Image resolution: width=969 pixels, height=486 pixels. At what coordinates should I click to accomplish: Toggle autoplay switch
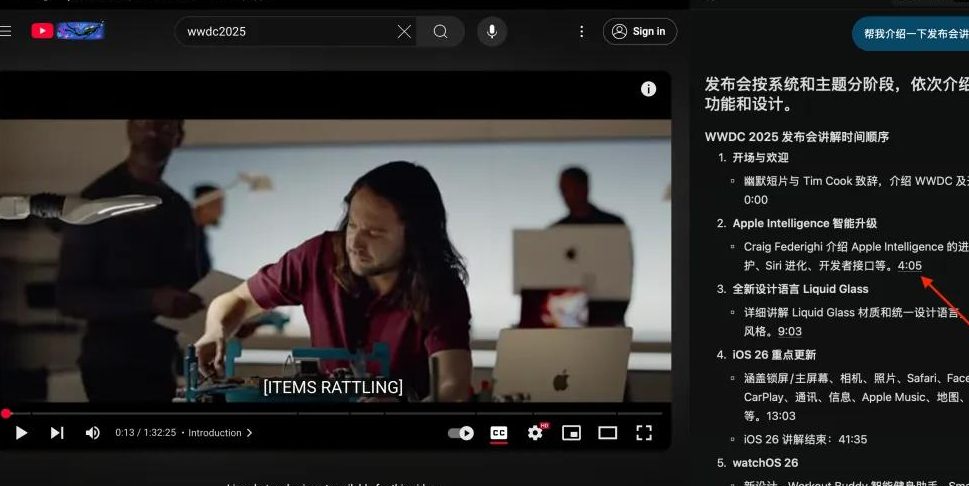coord(461,433)
